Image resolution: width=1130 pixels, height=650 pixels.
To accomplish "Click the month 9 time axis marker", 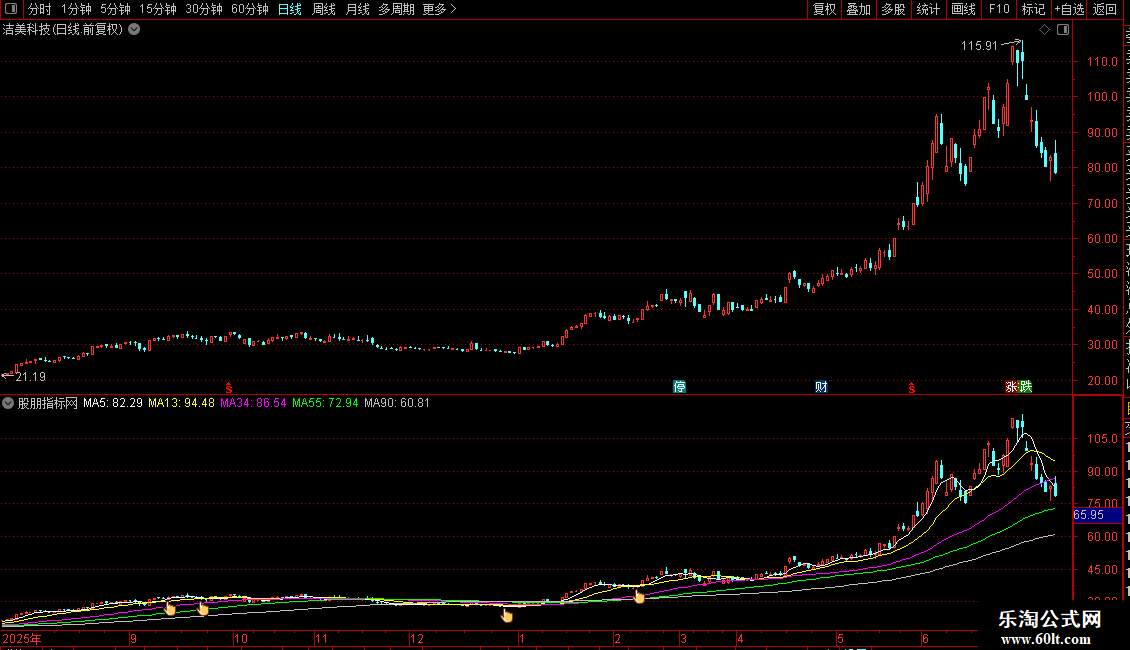I will coord(133,638).
